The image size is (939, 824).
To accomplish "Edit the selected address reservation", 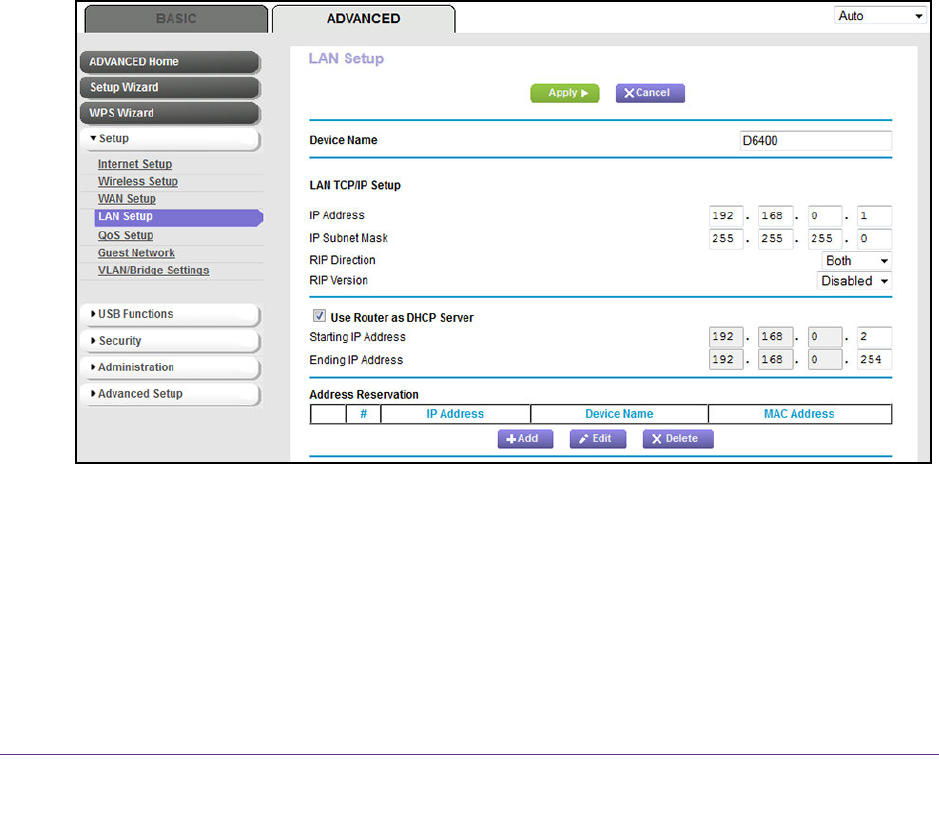I will (597, 439).
